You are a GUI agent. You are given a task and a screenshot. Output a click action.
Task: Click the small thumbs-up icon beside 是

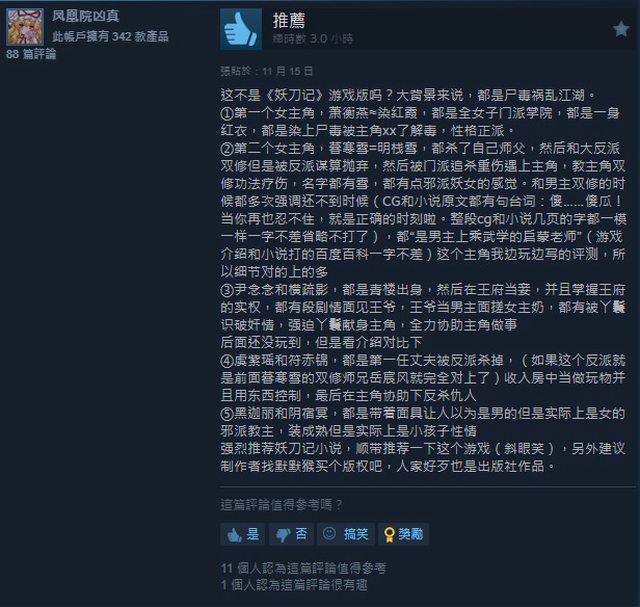[x=235, y=535]
